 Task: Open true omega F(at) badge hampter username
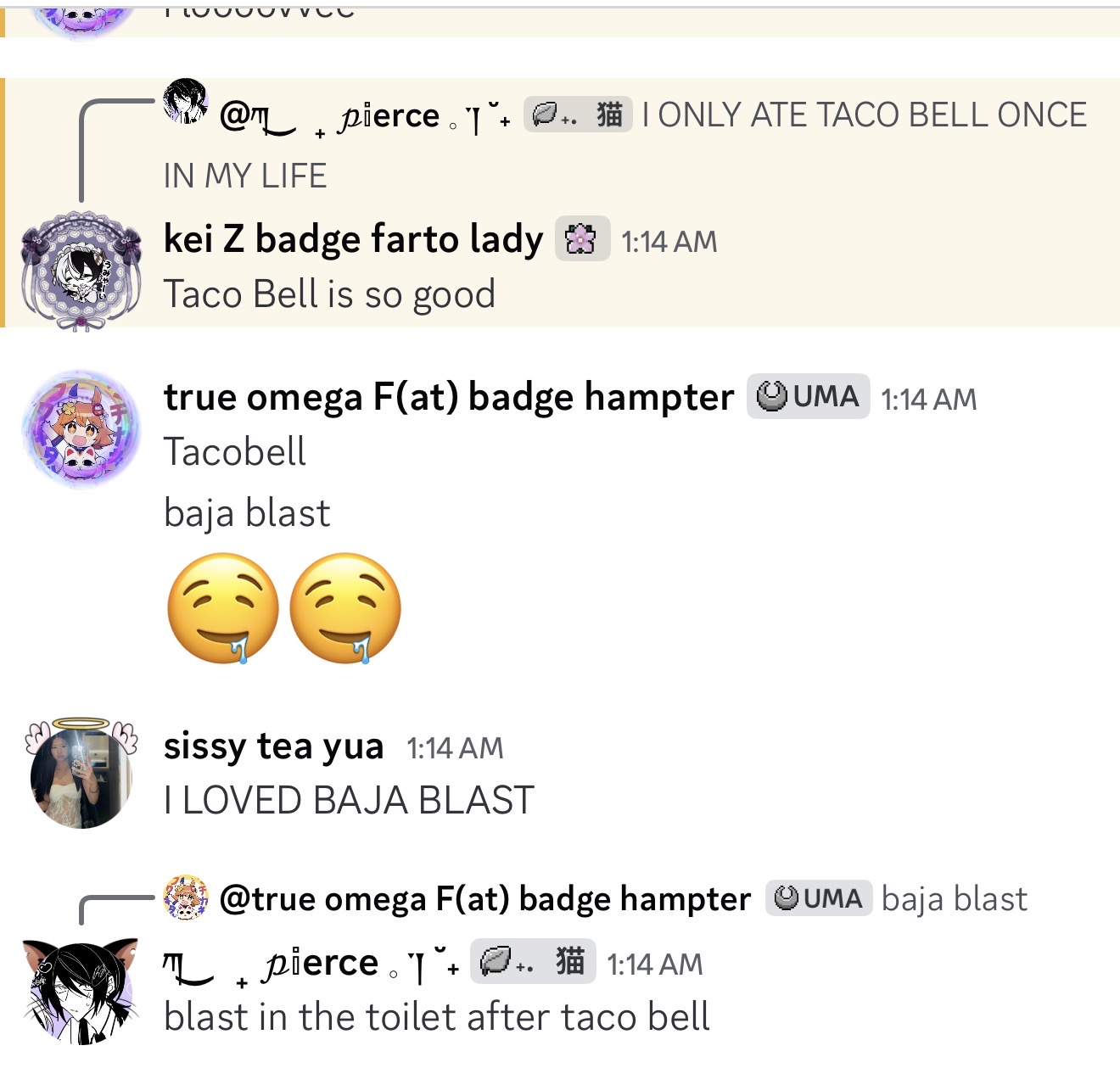pyautogui.click(x=449, y=397)
